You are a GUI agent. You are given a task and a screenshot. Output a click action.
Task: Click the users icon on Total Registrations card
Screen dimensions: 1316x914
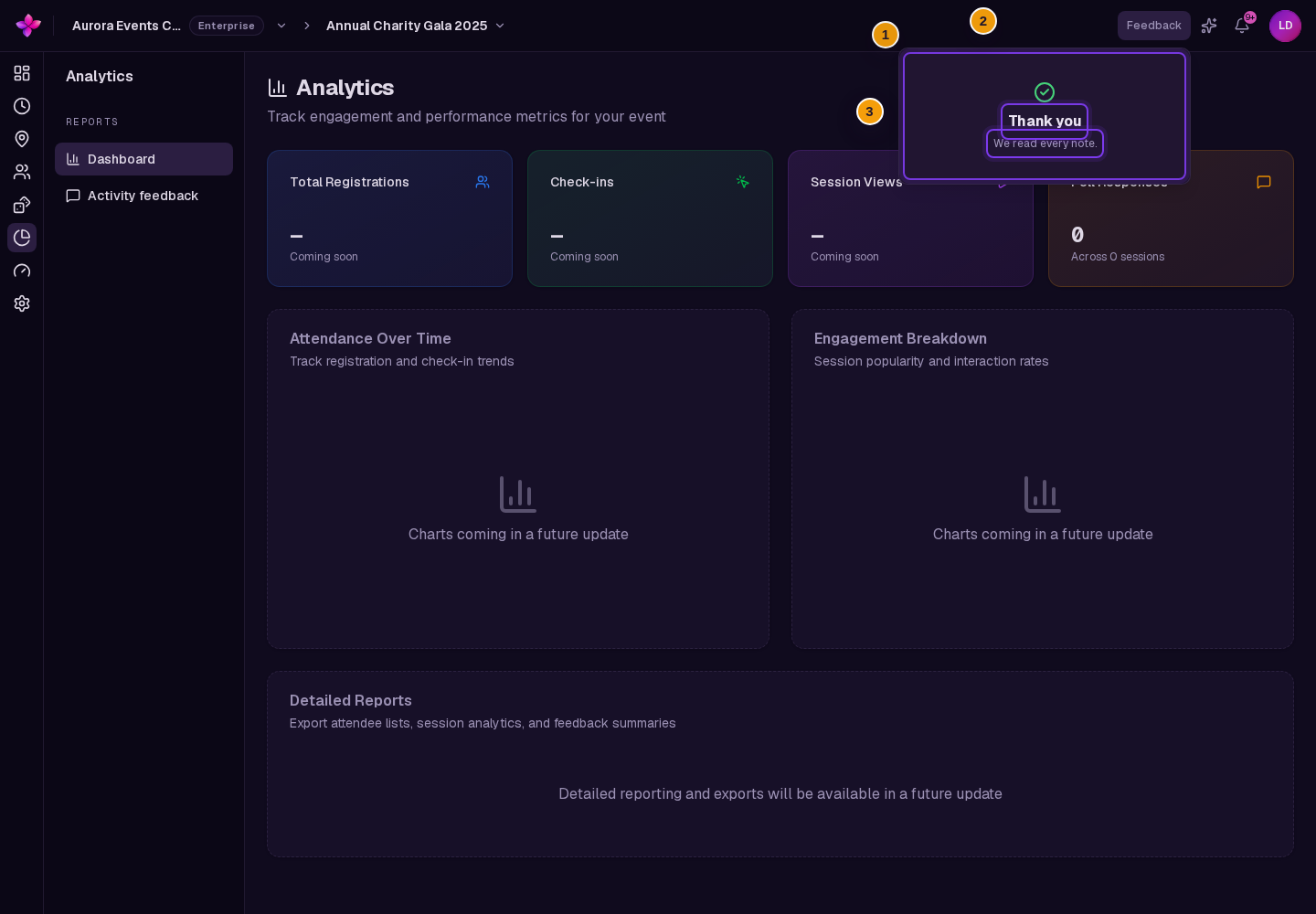pos(483,182)
